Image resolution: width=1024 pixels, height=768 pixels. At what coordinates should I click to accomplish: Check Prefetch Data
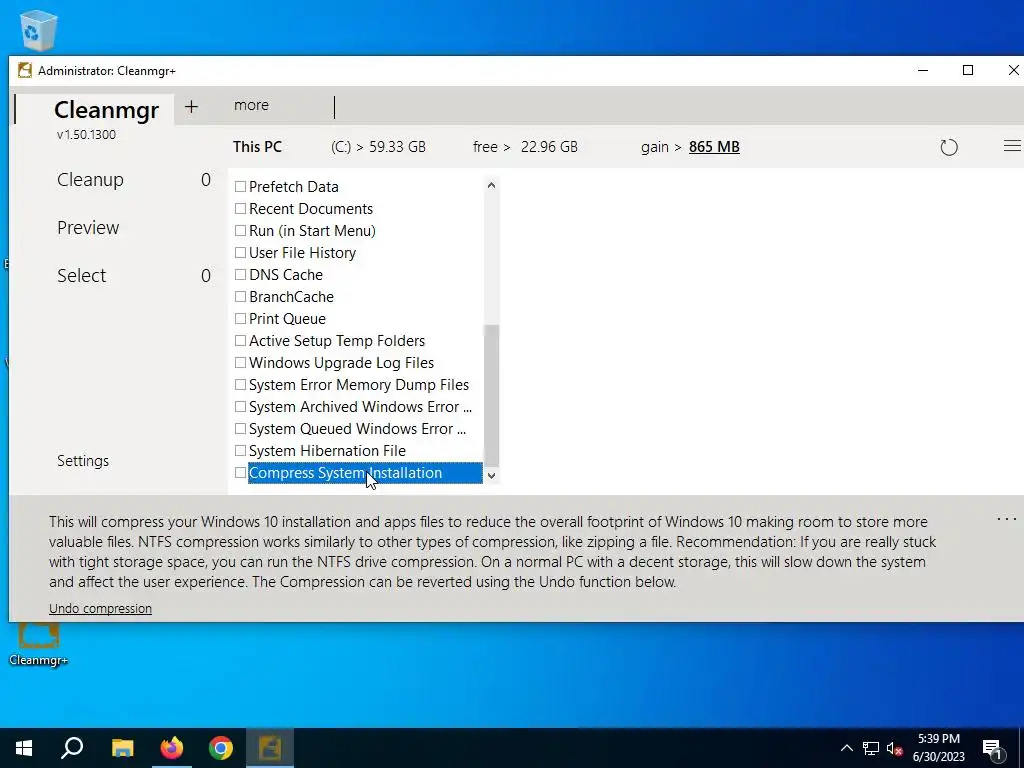[x=240, y=187]
